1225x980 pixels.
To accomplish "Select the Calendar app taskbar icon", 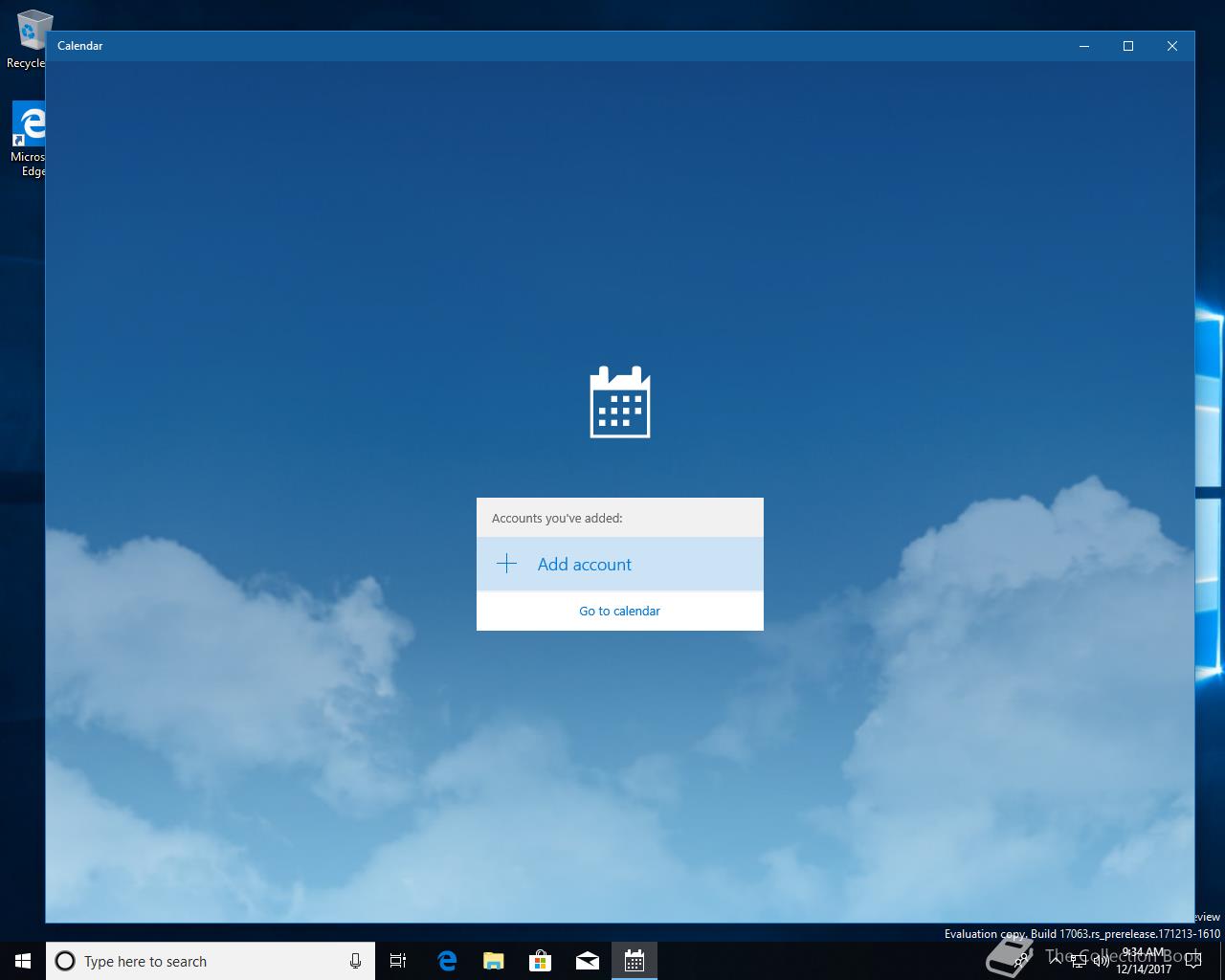I will (x=634, y=961).
